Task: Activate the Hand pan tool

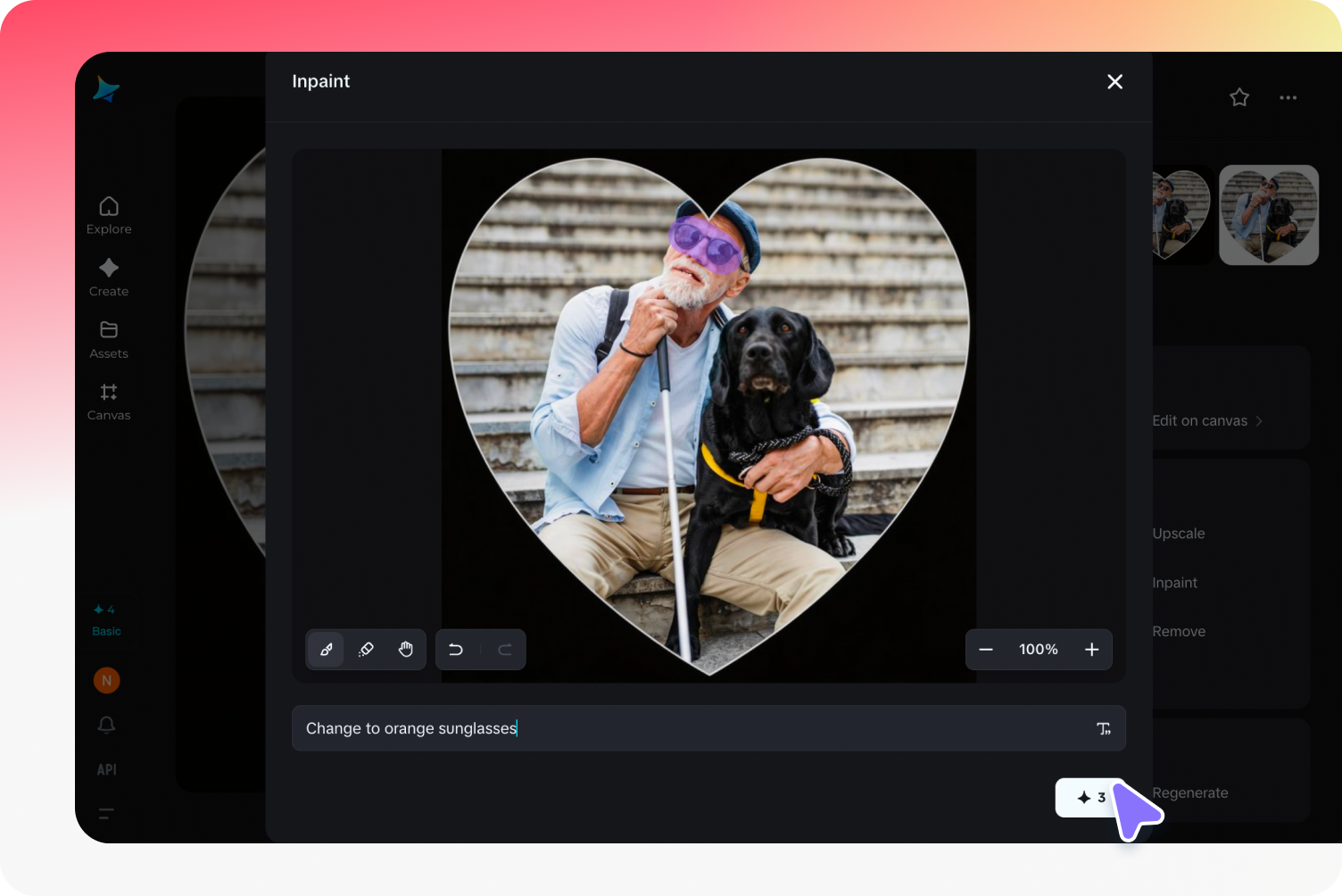Action: [406, 650]
